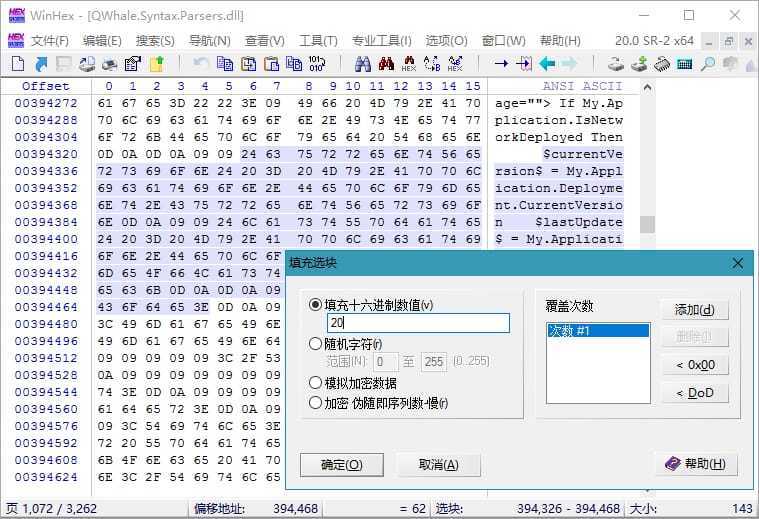This screenshot has height=519, width=759.
Task: Open the 搜索(S) menu
Action: click(x=155, y=41)
